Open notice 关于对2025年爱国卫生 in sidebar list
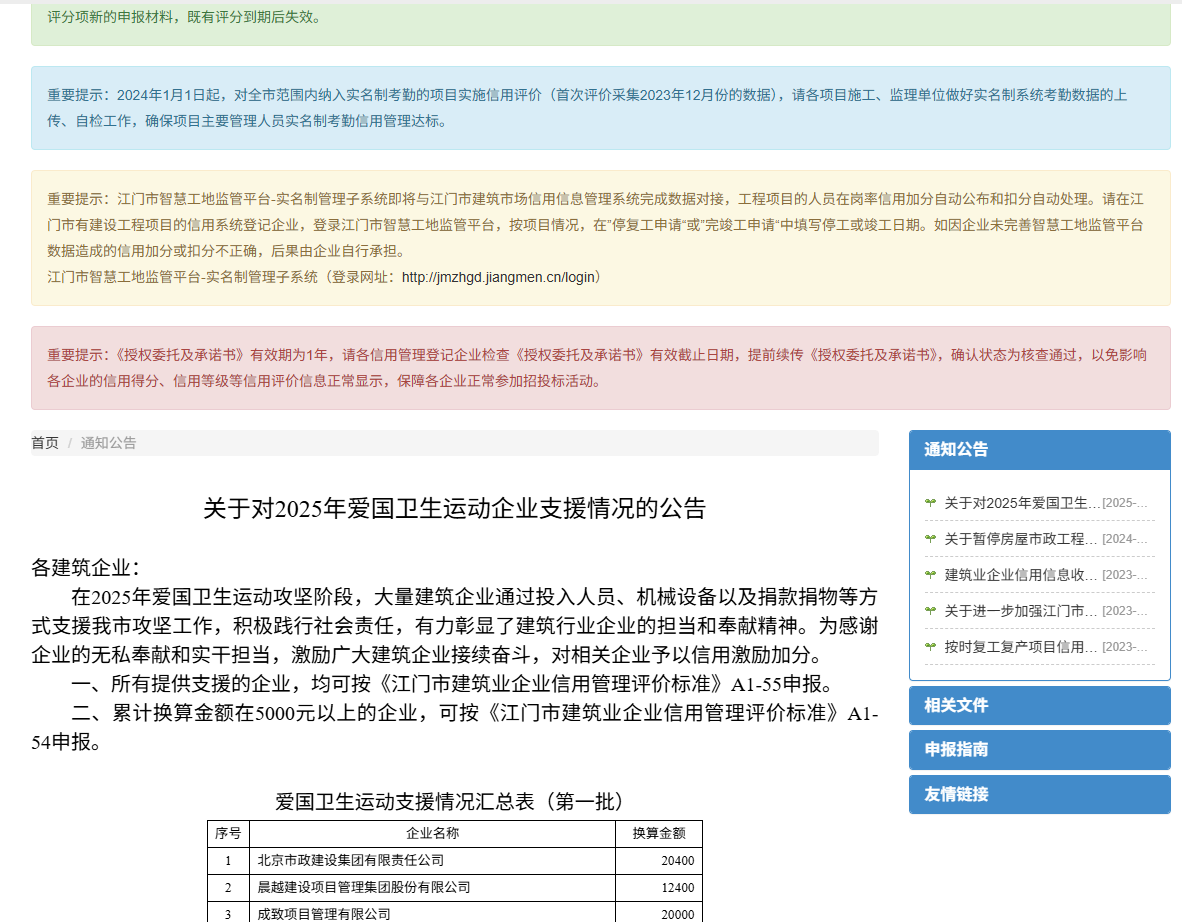Image resolution: width=1182 pixels, height=922 pixels. click(x=1022, y=503)
